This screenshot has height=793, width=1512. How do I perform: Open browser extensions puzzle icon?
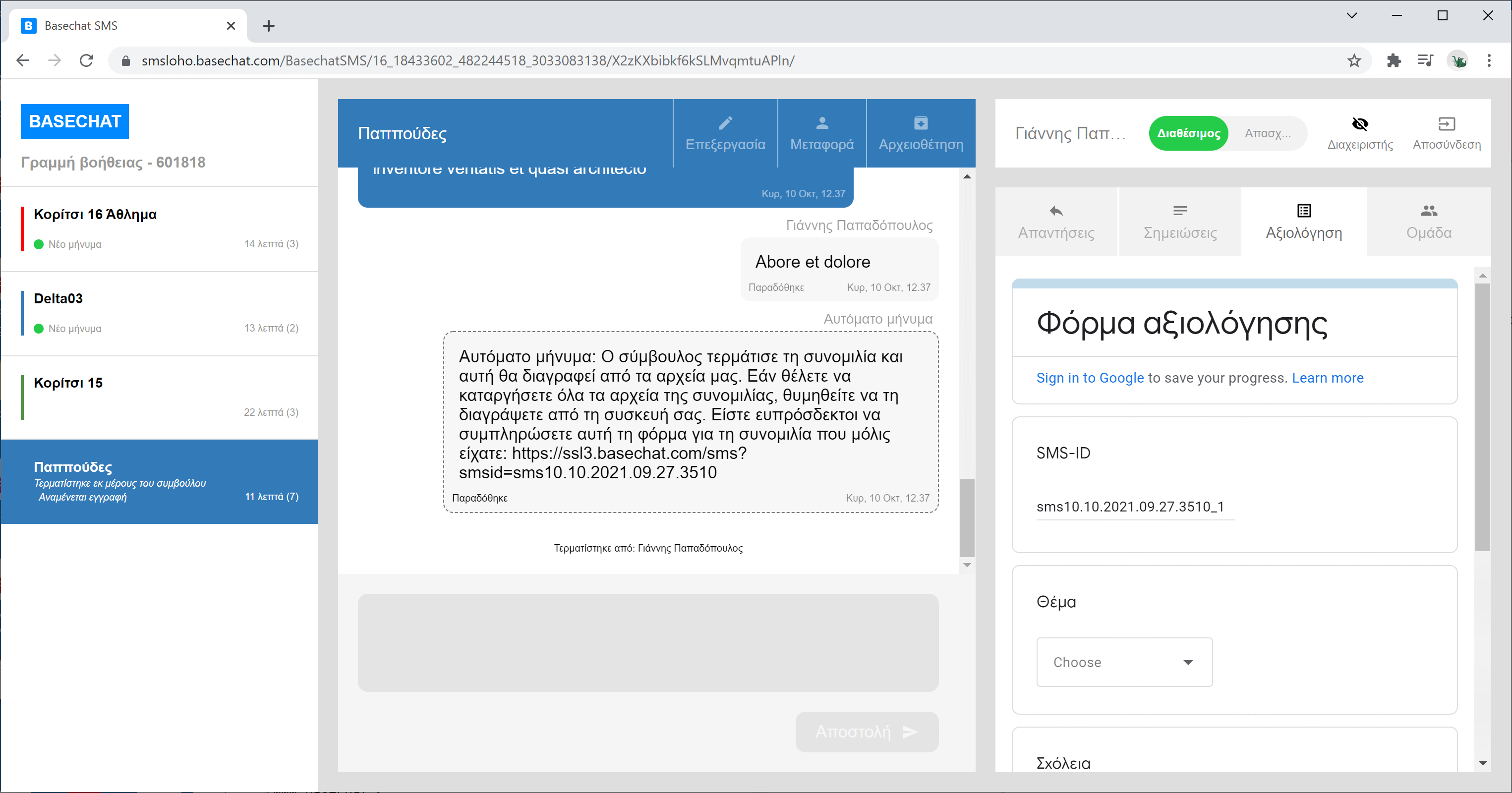pyautogui.click(x=1394, y=60)
